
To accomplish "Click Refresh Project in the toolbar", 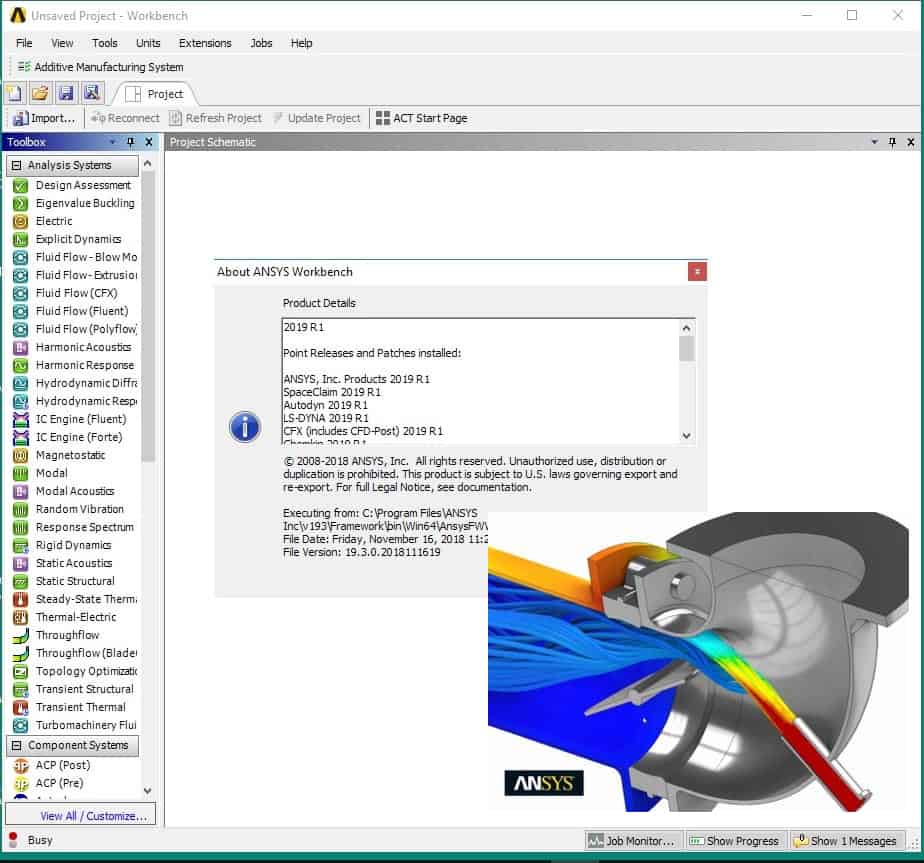I will [215, 118].
